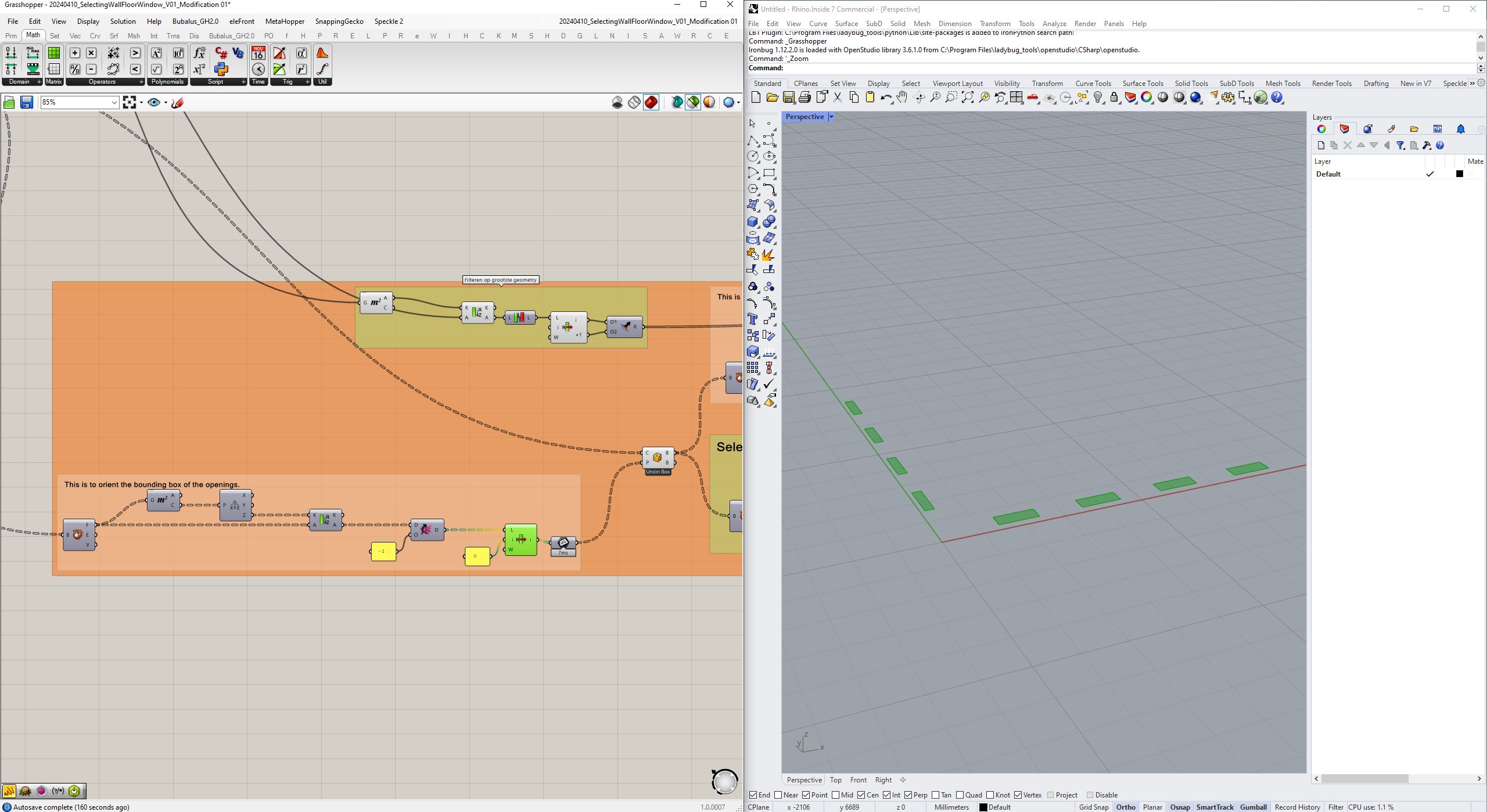This screenshot has width=1487, height=812.
Task: Toggle Ortho mode in status bar
Action: (x=1126, y=807)
